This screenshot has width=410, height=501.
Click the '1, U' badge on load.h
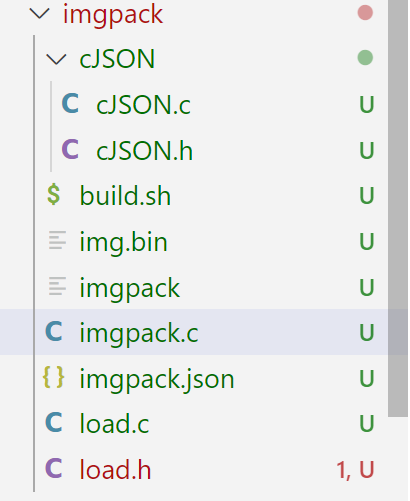pos(355,470)
